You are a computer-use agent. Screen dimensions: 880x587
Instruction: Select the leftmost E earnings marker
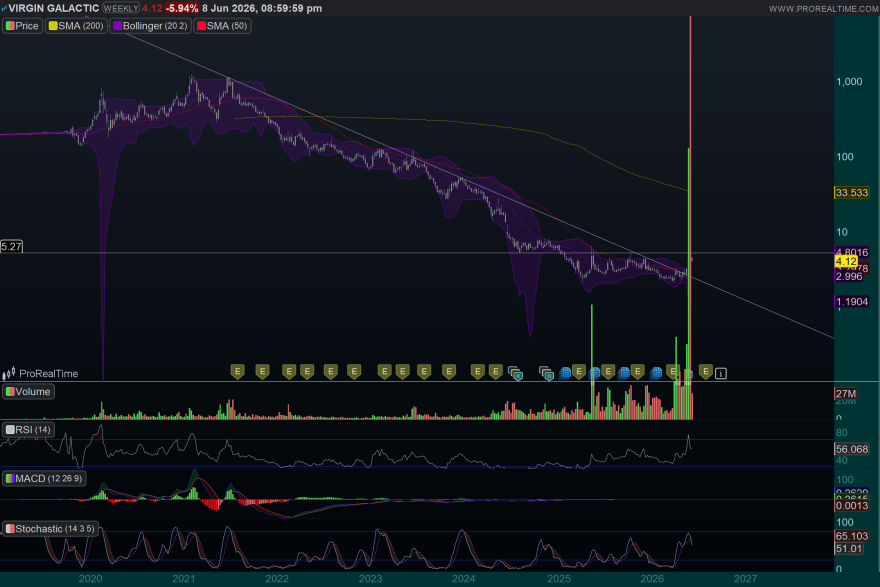click(238, 372)
